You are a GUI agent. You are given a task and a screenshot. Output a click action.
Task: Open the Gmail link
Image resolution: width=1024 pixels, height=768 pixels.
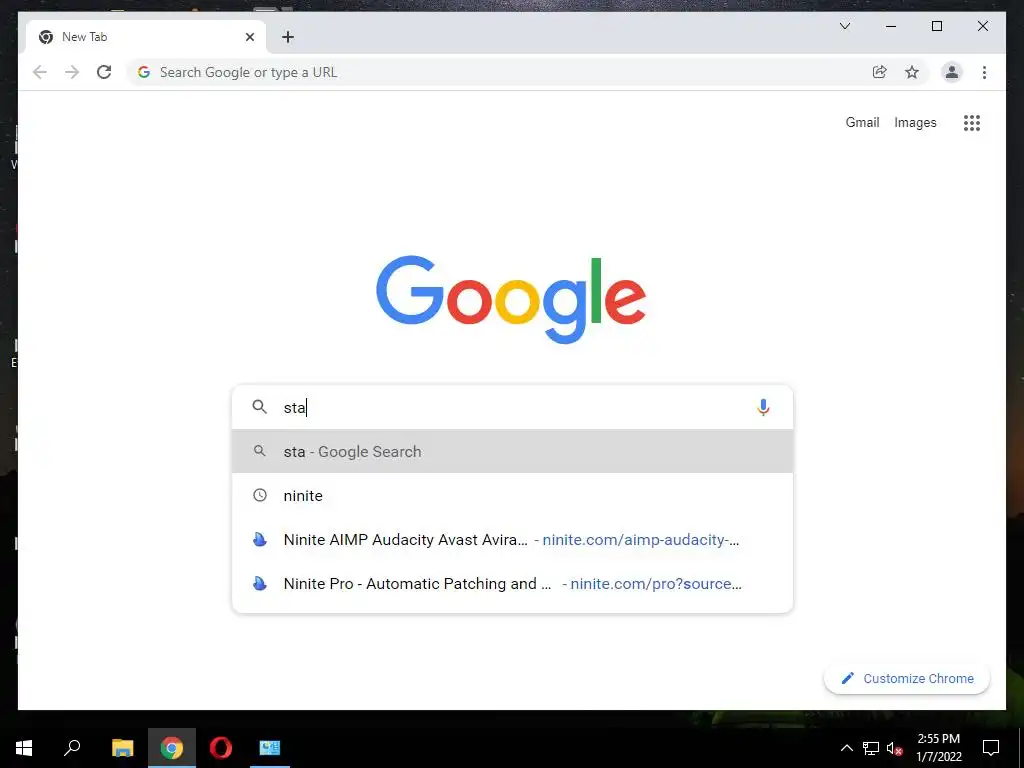[x=862, y=123]
